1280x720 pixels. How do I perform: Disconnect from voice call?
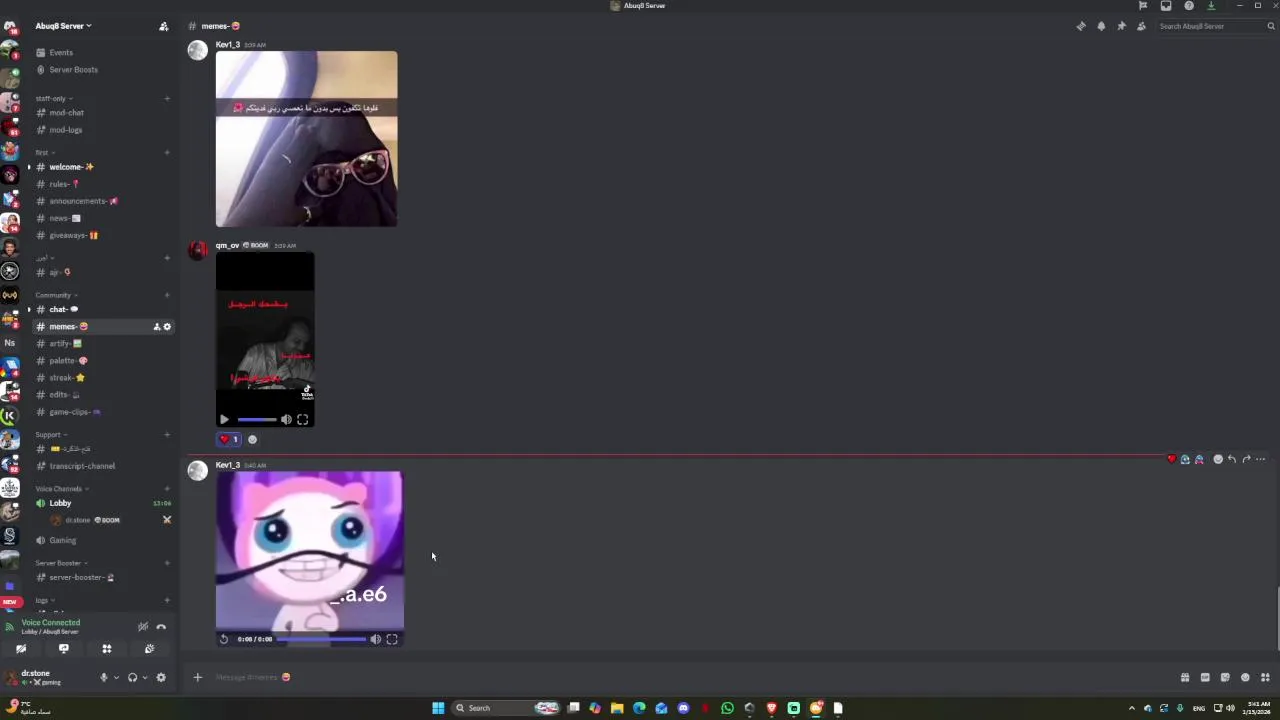click(x=161, y=627)
